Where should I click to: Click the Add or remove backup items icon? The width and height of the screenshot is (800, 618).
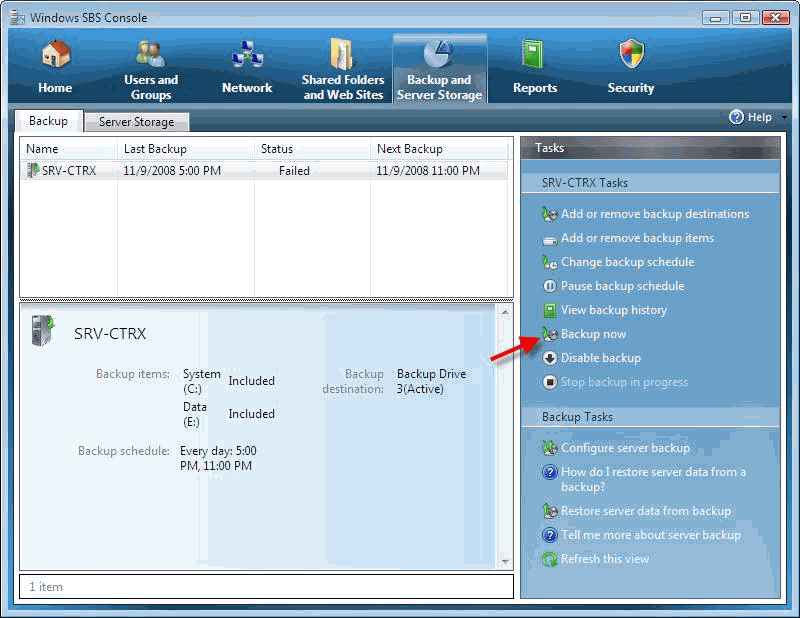point(549,239)
